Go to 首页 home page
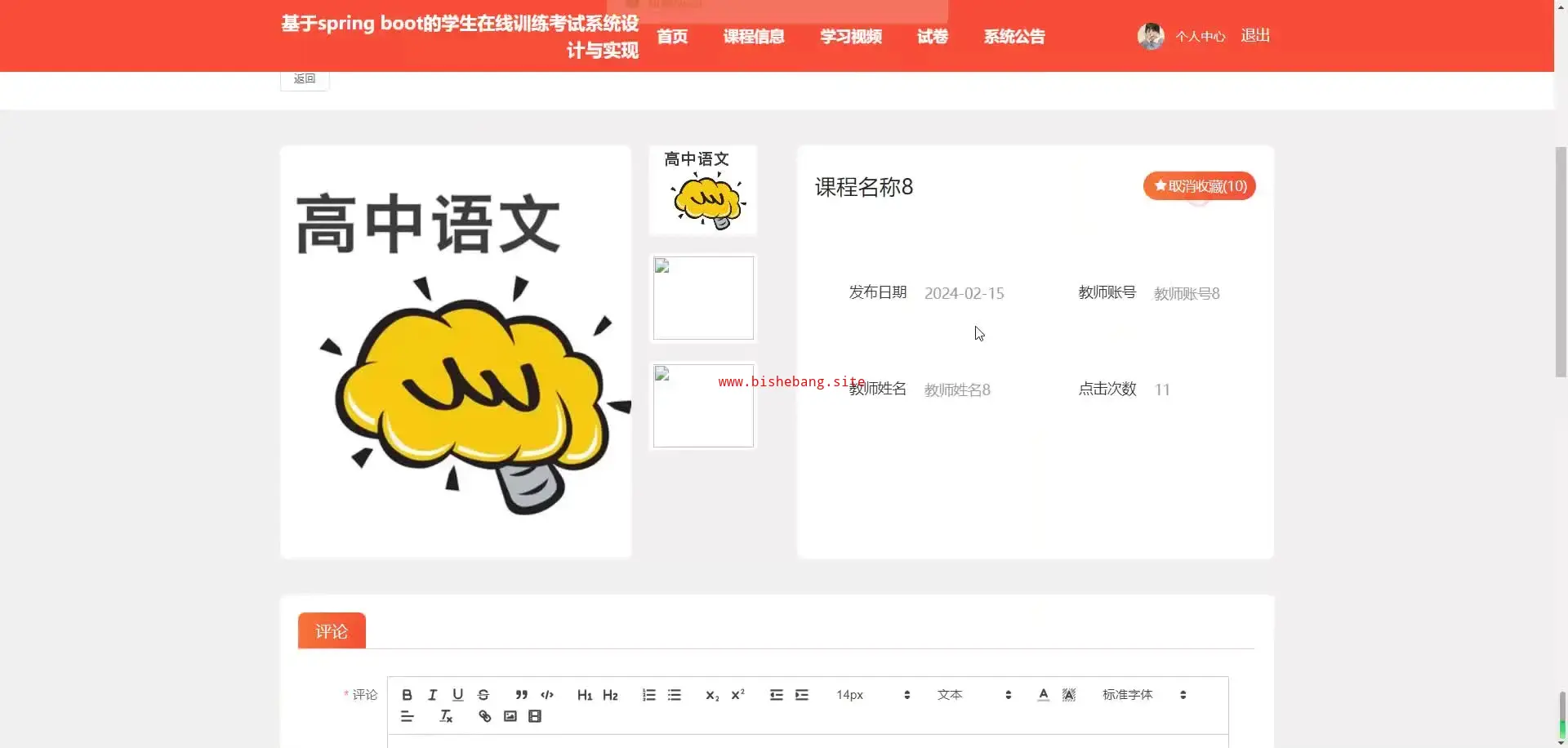 pos(672,37)
